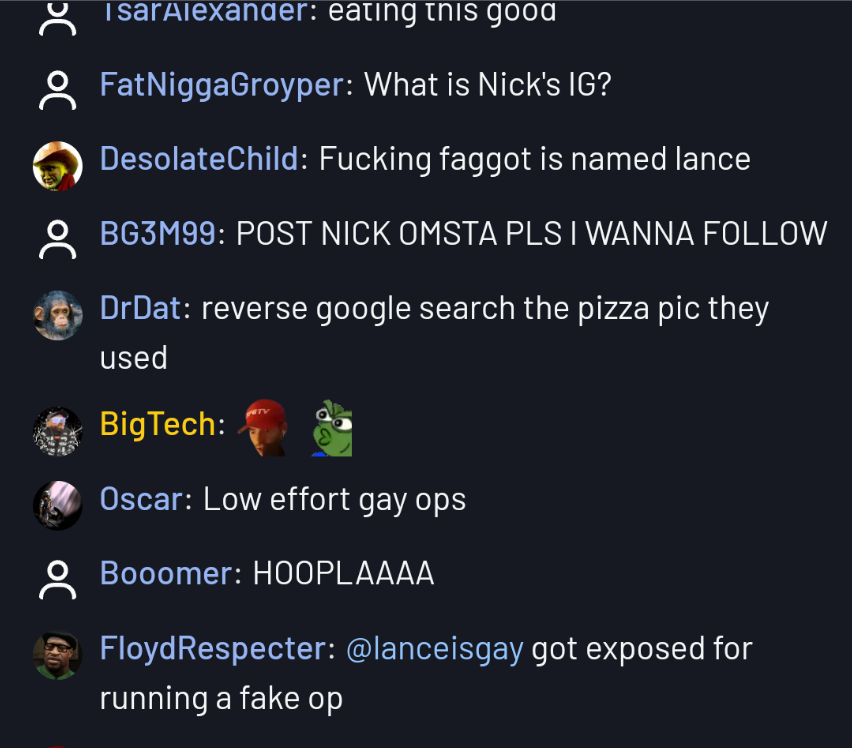Click the FloydRespecter username
The height and width of the screenshot is (748, 853).
pyautogui.click(x=213, y=648)
